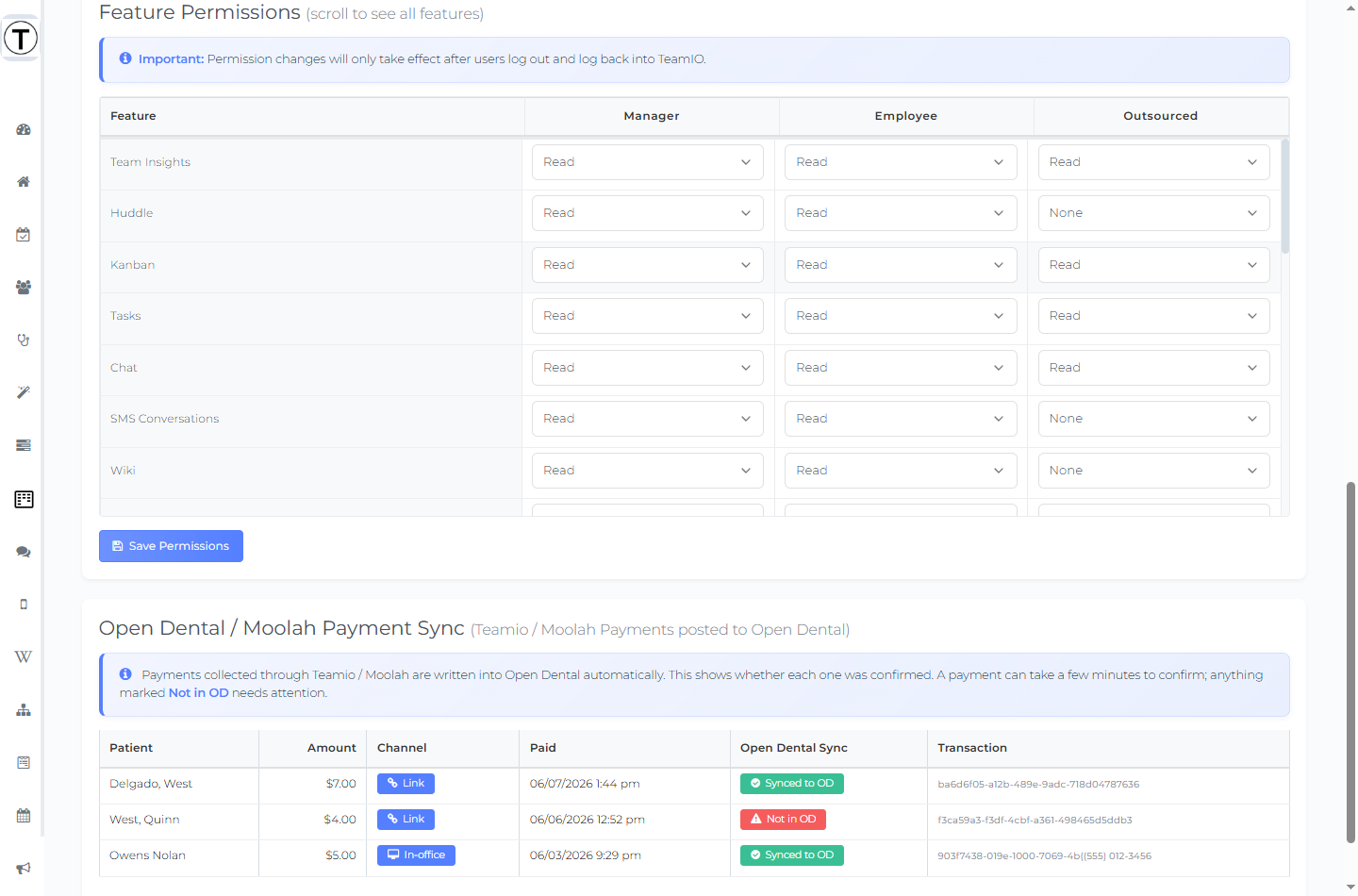This screenshot has height=896, width=1358.
Task: Click the Team Insights feature label
Action: pyautogui.click(x=150, y=162)
